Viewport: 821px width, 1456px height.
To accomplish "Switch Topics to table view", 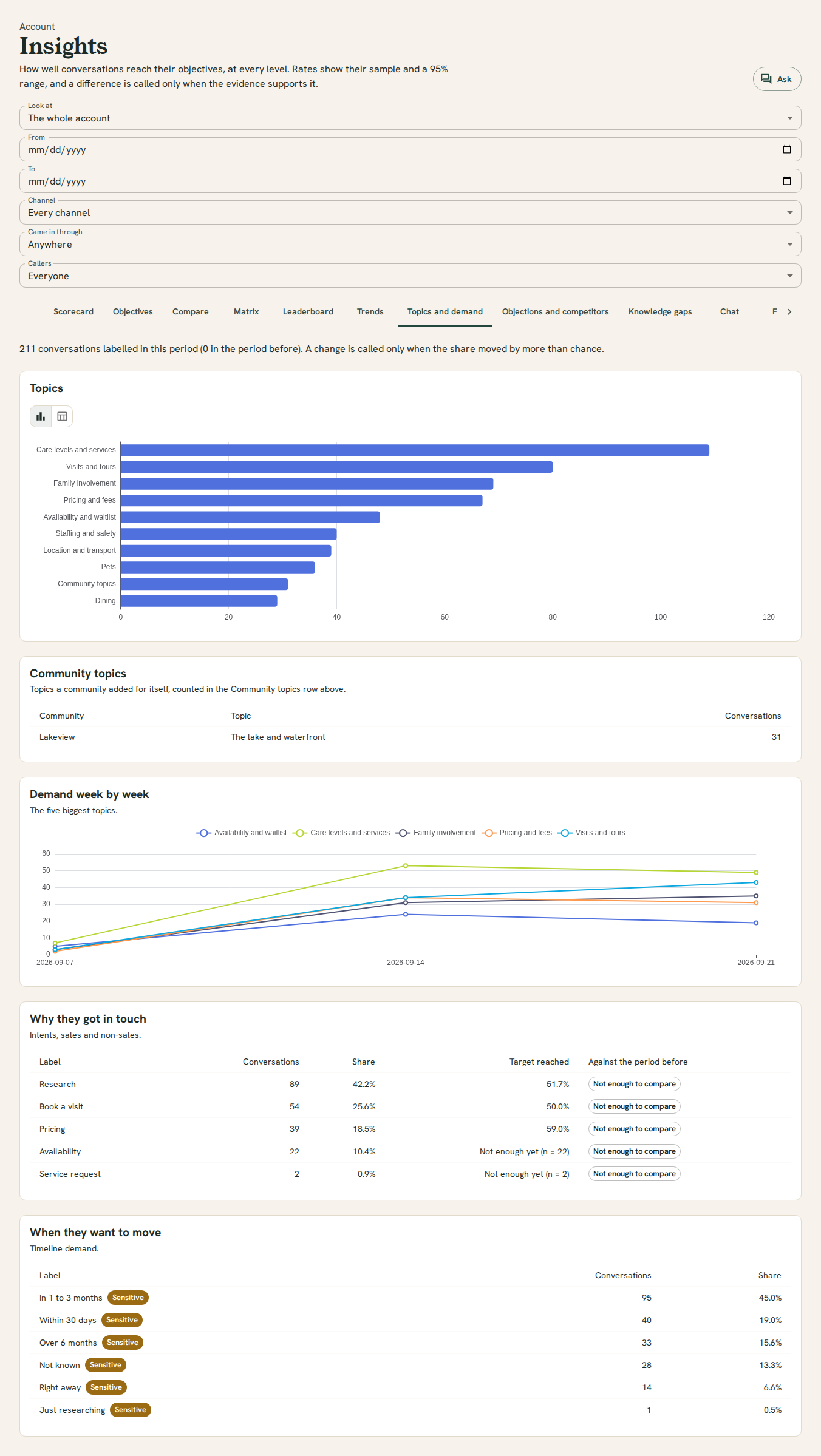I will [x=62, y=416].
